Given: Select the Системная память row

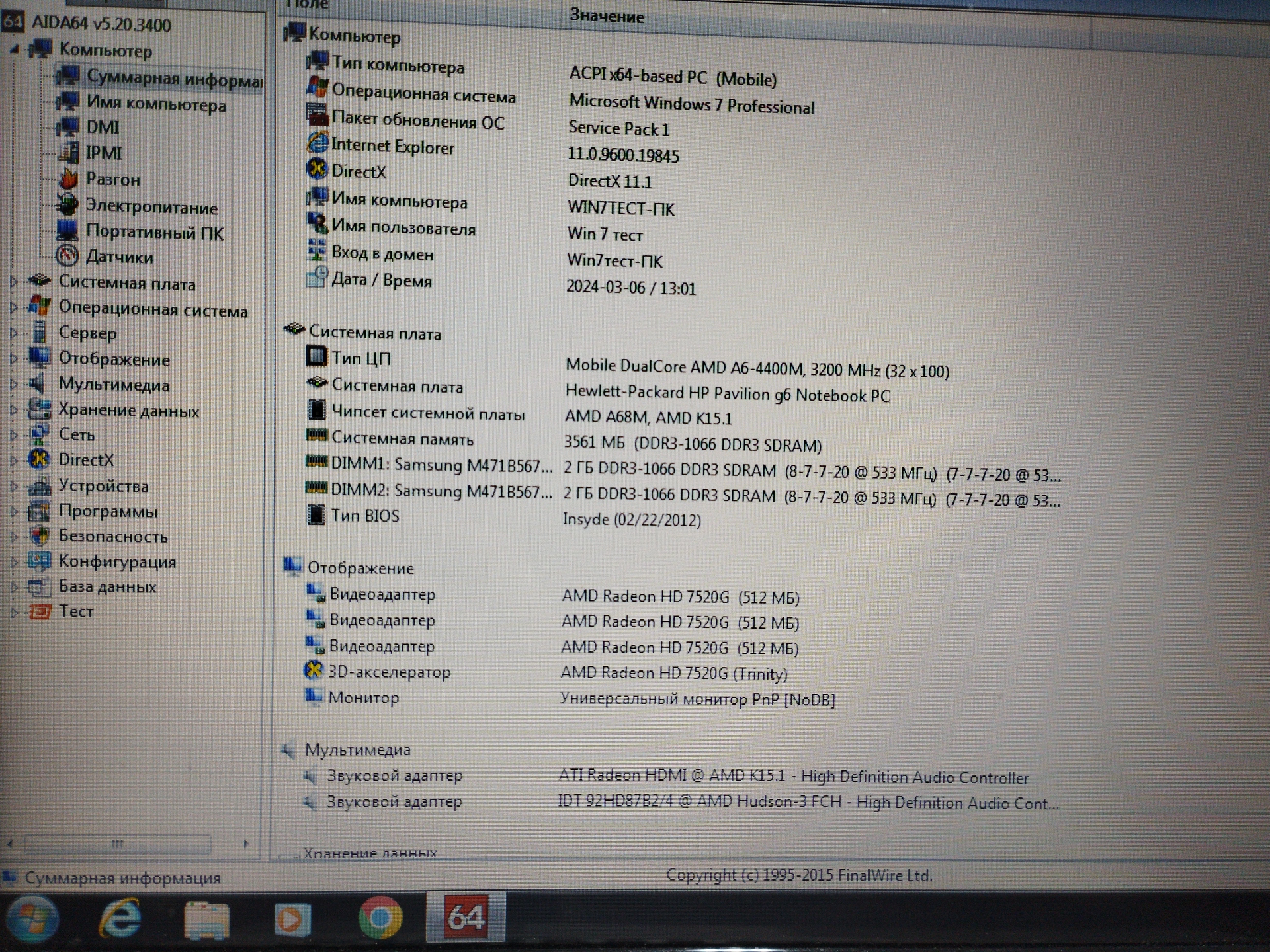Looking at the screenshot, I should click(564, 440).
